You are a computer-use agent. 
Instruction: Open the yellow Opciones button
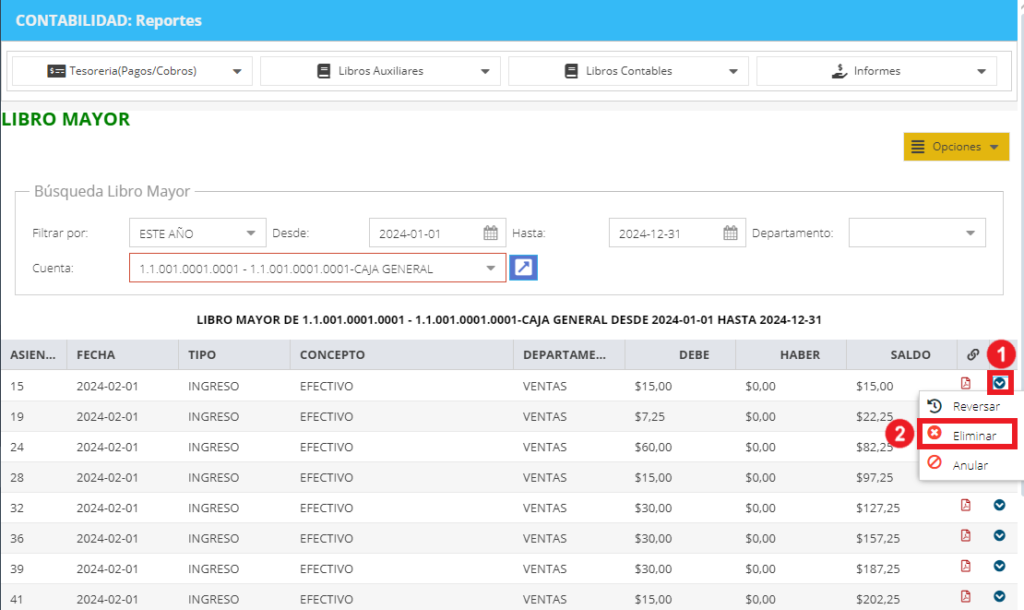(956, 146)
